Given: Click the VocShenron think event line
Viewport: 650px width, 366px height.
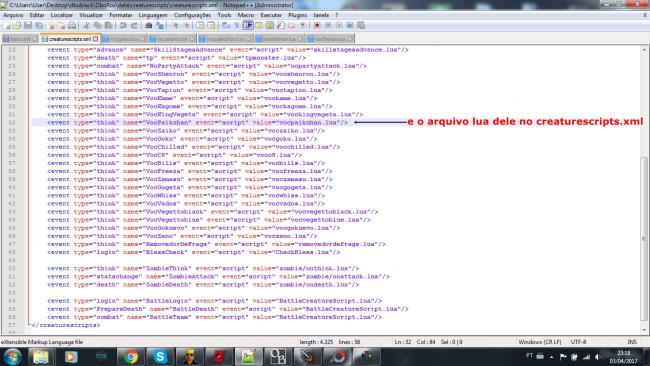Looking at the screenshot, I should pos(194,74).
